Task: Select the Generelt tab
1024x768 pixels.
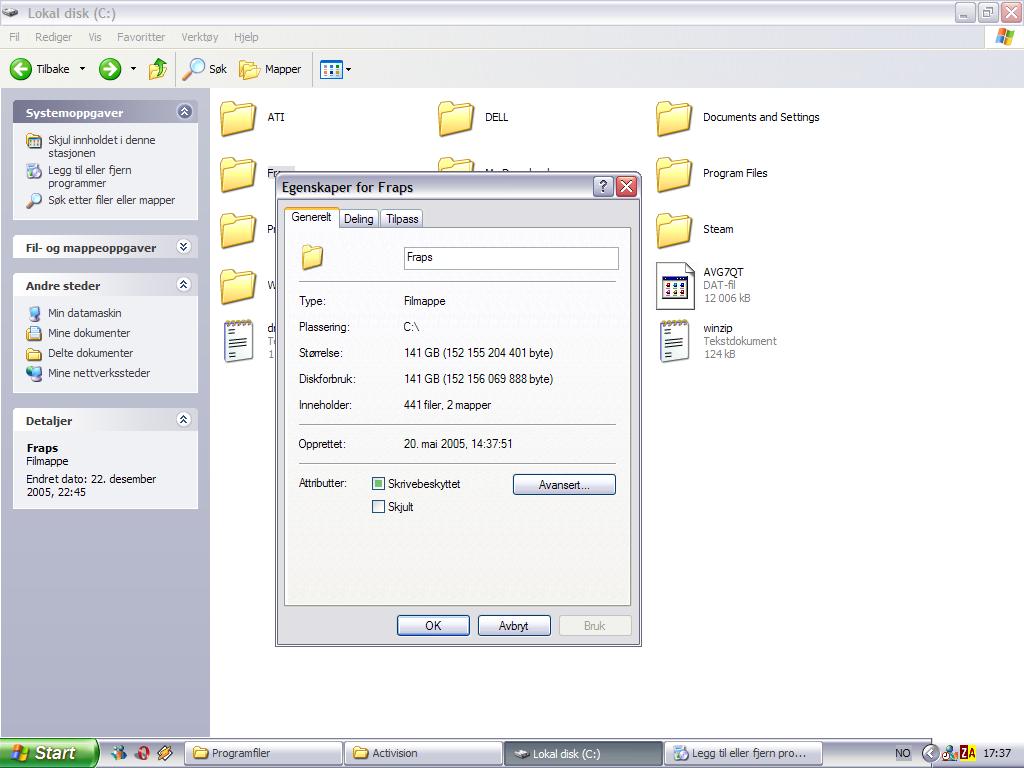Action: click(312, 217)
